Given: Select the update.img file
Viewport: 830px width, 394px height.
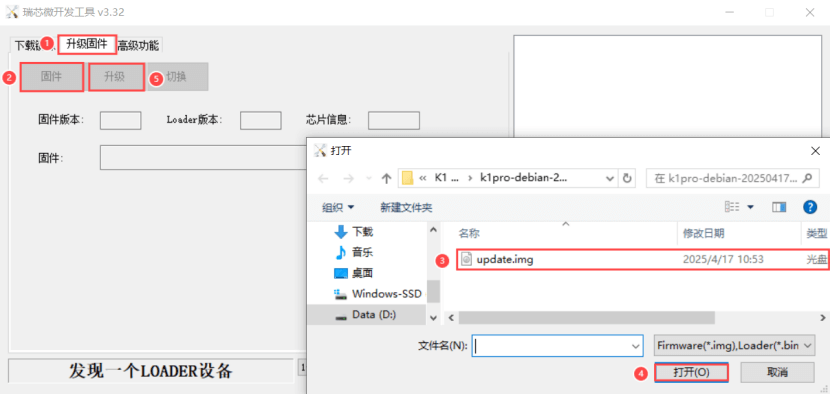Looking at the screenshot, I should click(643, 259).
